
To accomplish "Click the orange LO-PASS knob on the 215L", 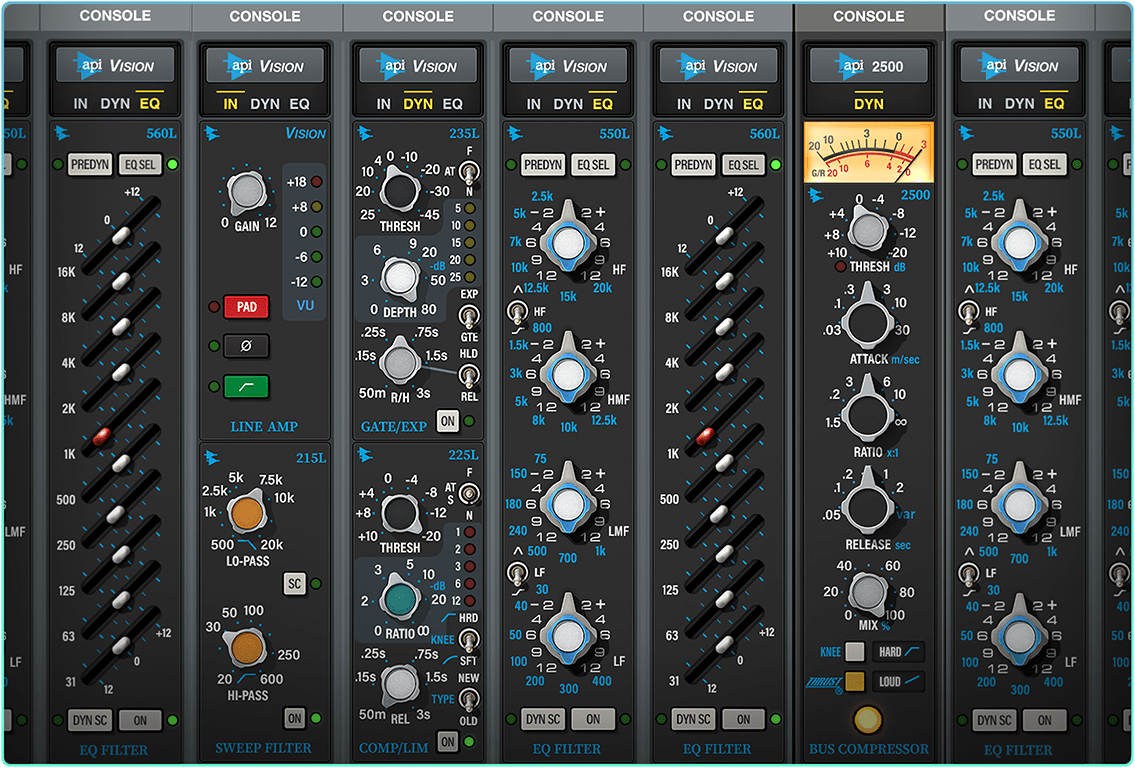I will click(x=247, y=512).
